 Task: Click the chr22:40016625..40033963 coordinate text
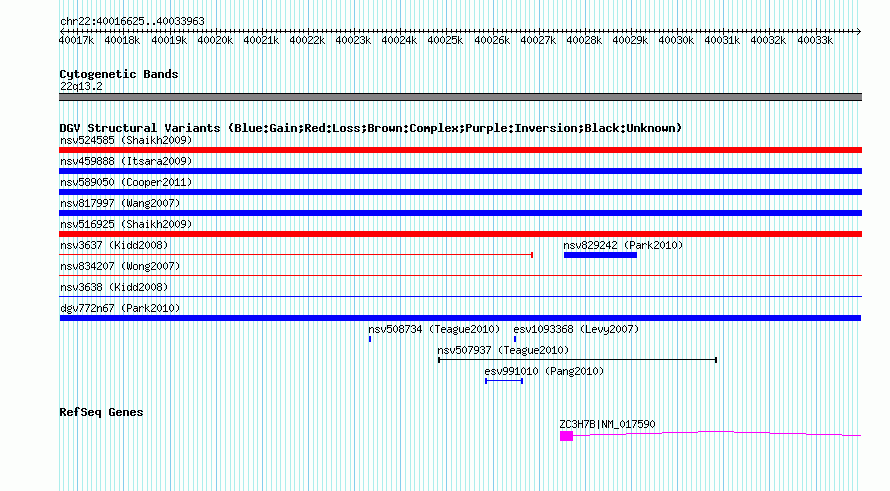pyautogui.click(x=132, y=22)
